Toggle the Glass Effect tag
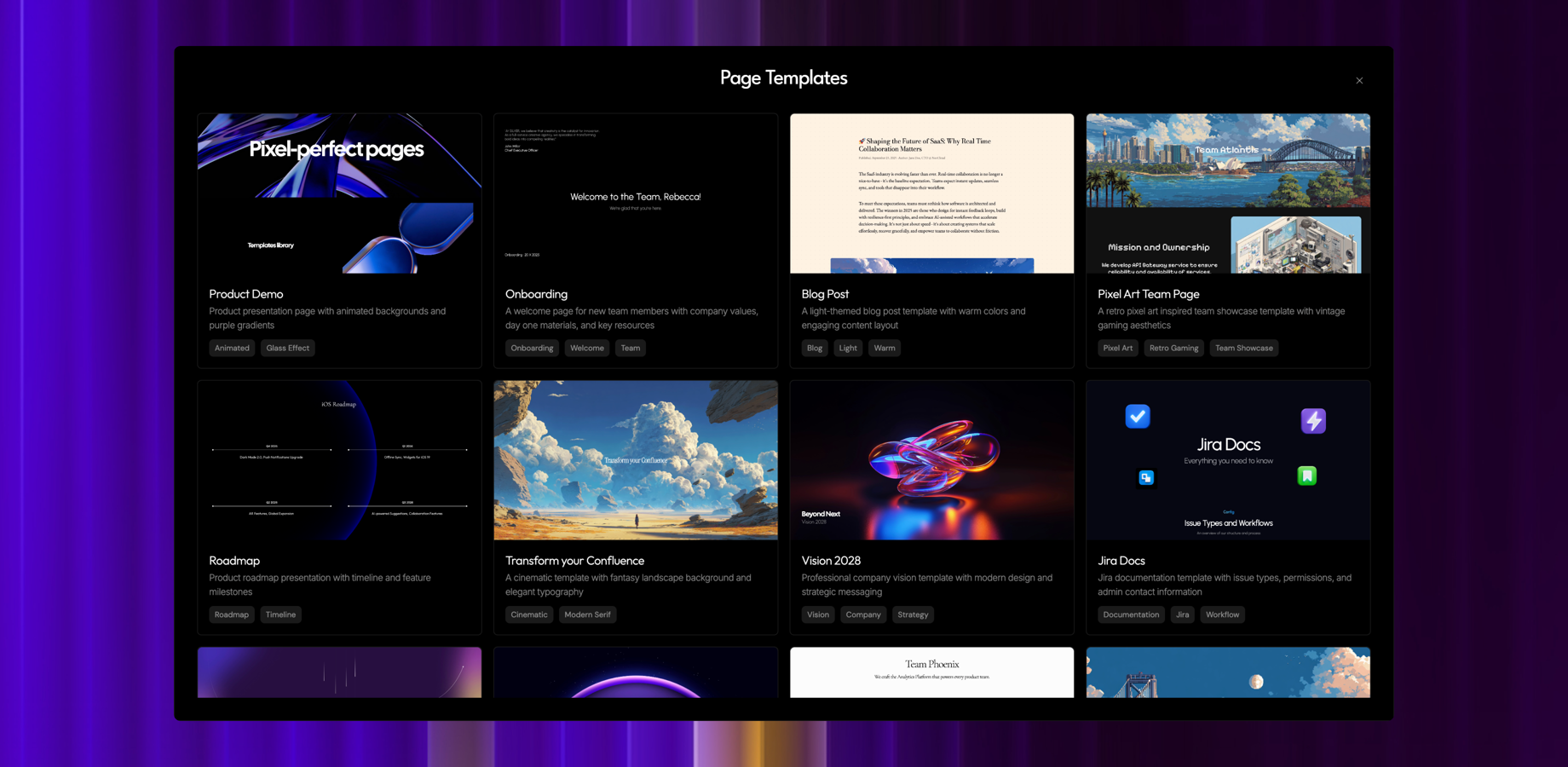1568x767 pixels. 287,348
